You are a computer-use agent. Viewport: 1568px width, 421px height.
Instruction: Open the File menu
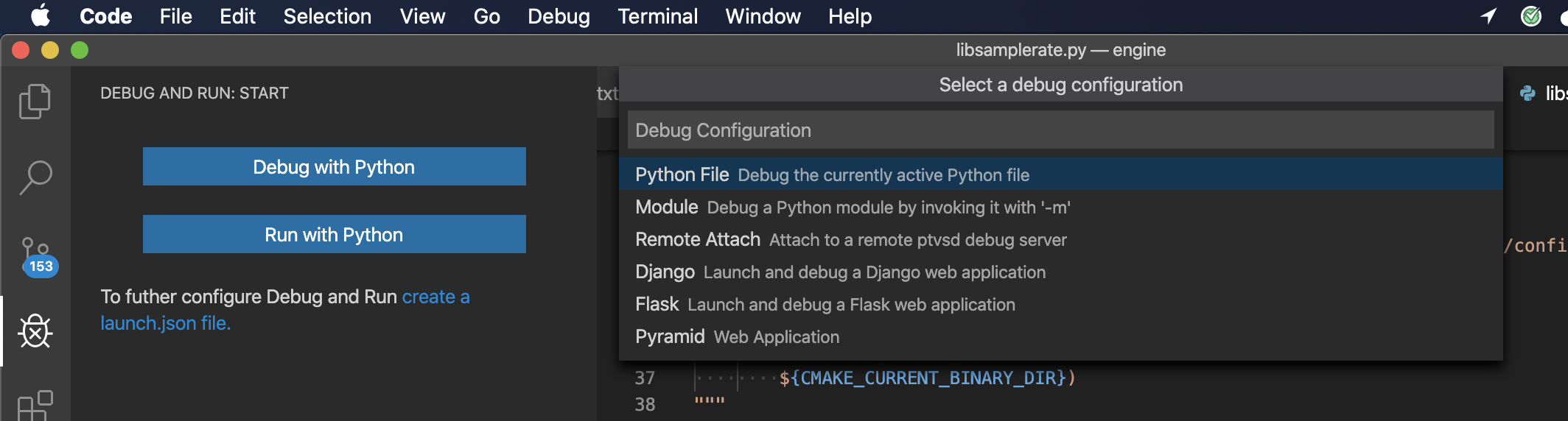pyautogui.click(x=175, y=16)
